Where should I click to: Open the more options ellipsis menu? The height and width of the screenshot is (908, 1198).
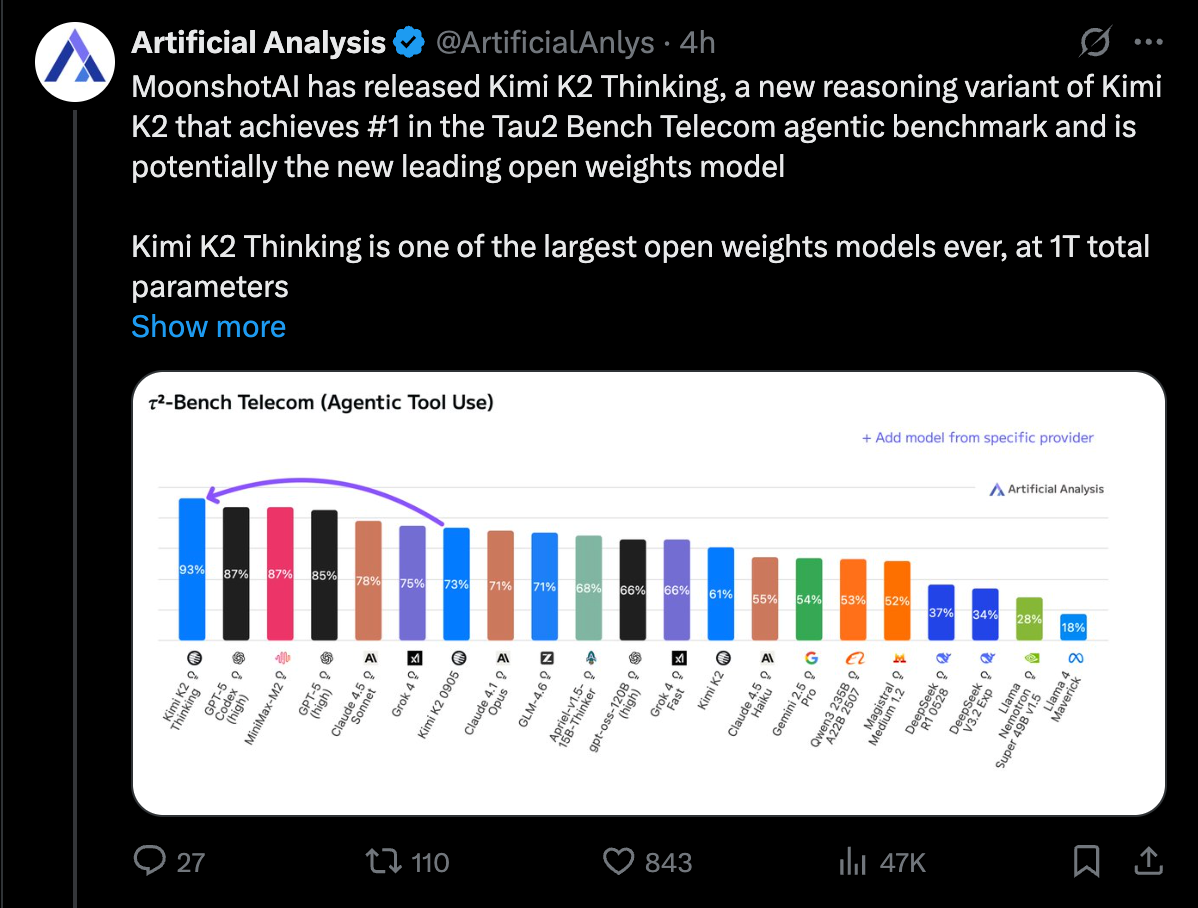point(1148,40)
